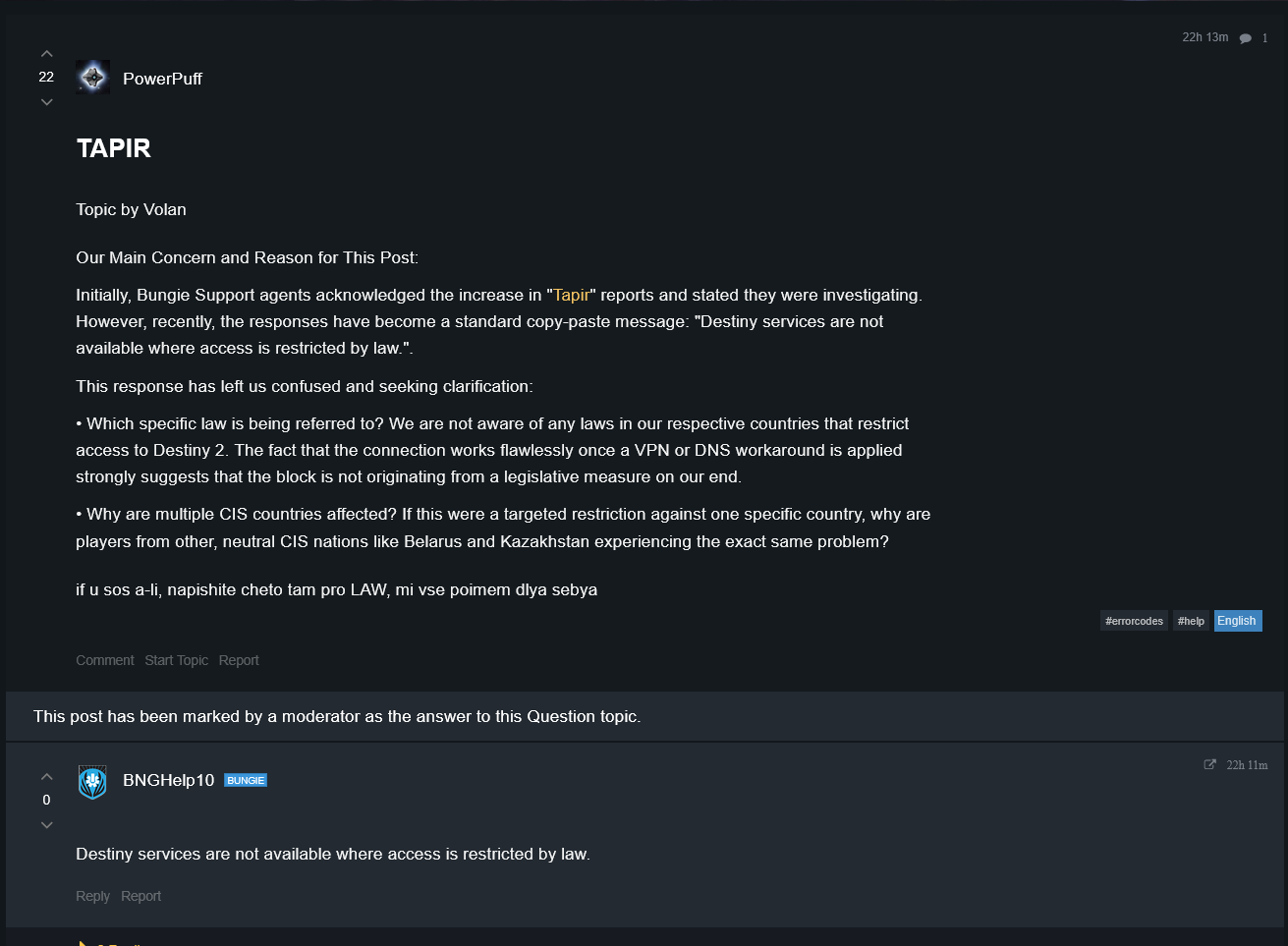The width and height of the screenshot is (1288, 946).
Task: Report the BNGHelp10 answer
Action: coord(140,896)
